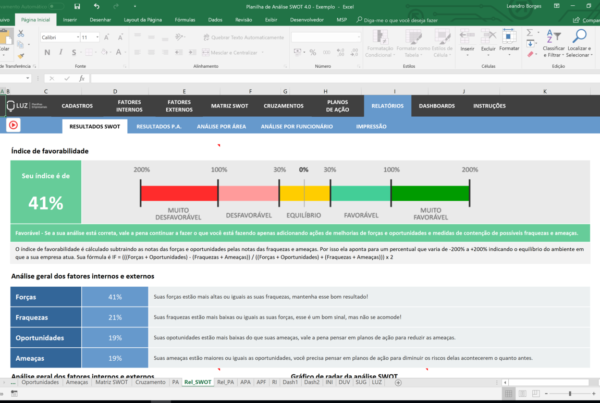Open Estilos de Célula gallery
Screen dimensions: 600x403
click(442, 43)
